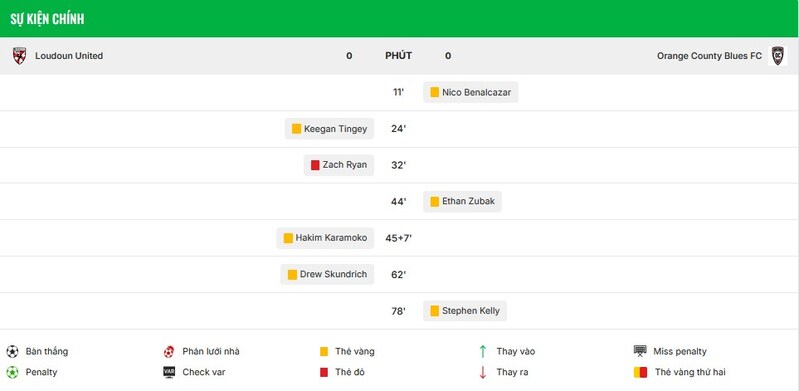Click the Sự kiện chính header
This screenshot has height=391, width=799.
point(47,19)
